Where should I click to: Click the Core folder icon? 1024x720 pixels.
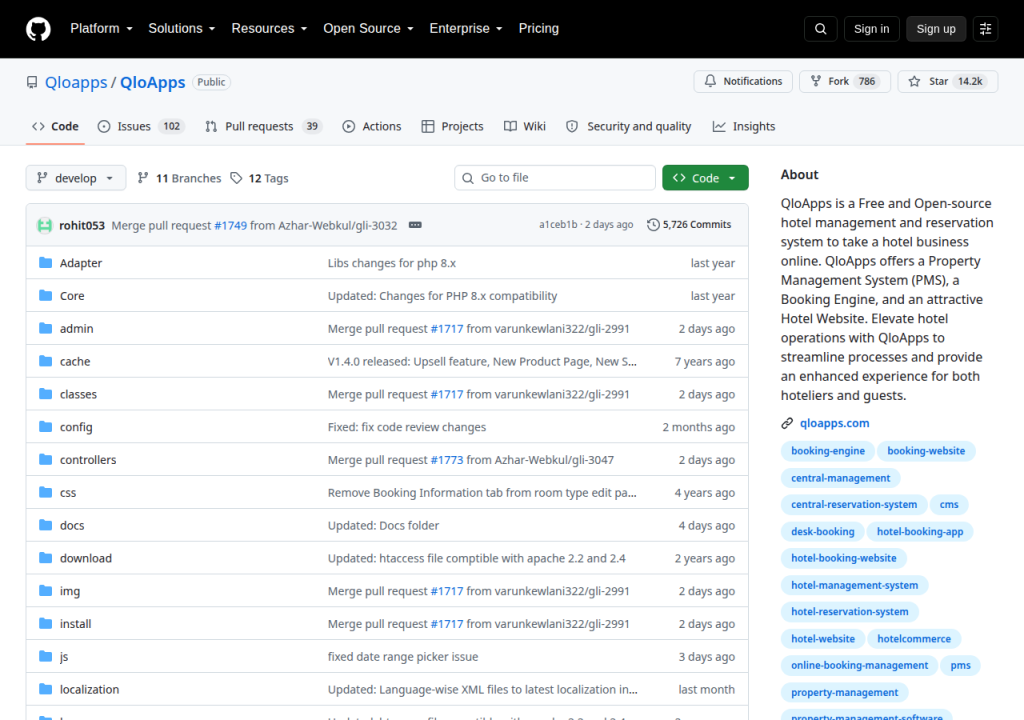pos(46,295)
